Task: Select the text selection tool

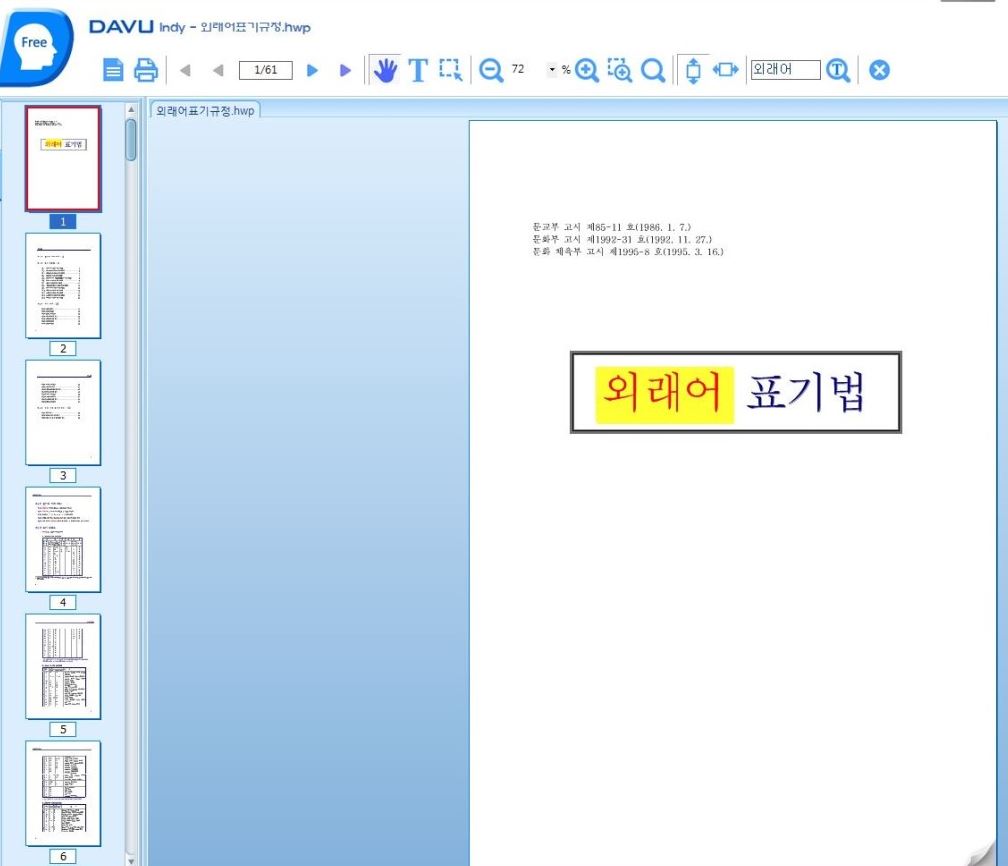Action: 417,70
